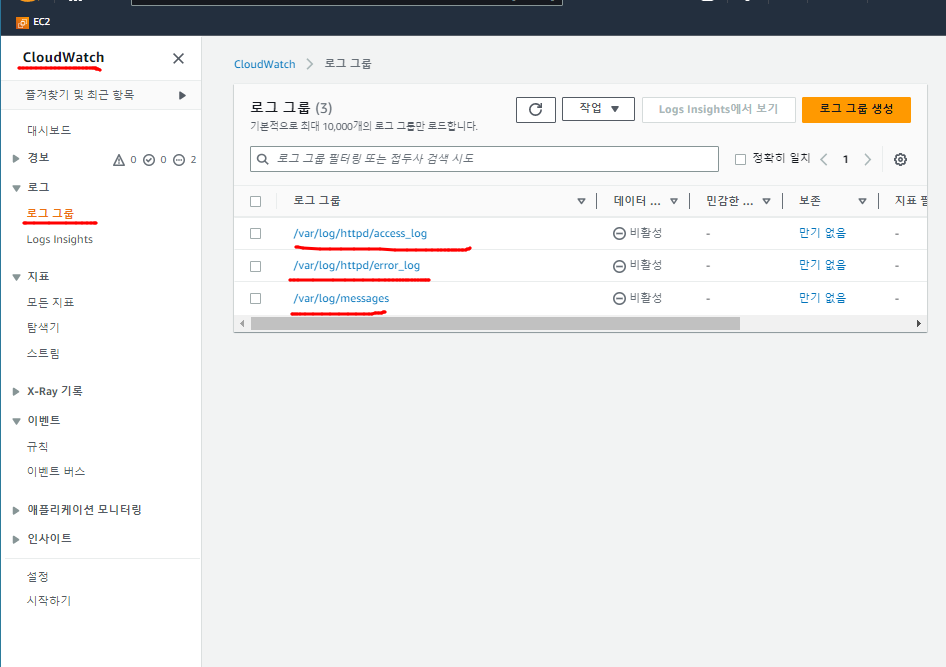The width and height of the screenshot is (946, 667).
Task: Open 이벤트 버스 in the sidebar
Action: coord(56,472)
